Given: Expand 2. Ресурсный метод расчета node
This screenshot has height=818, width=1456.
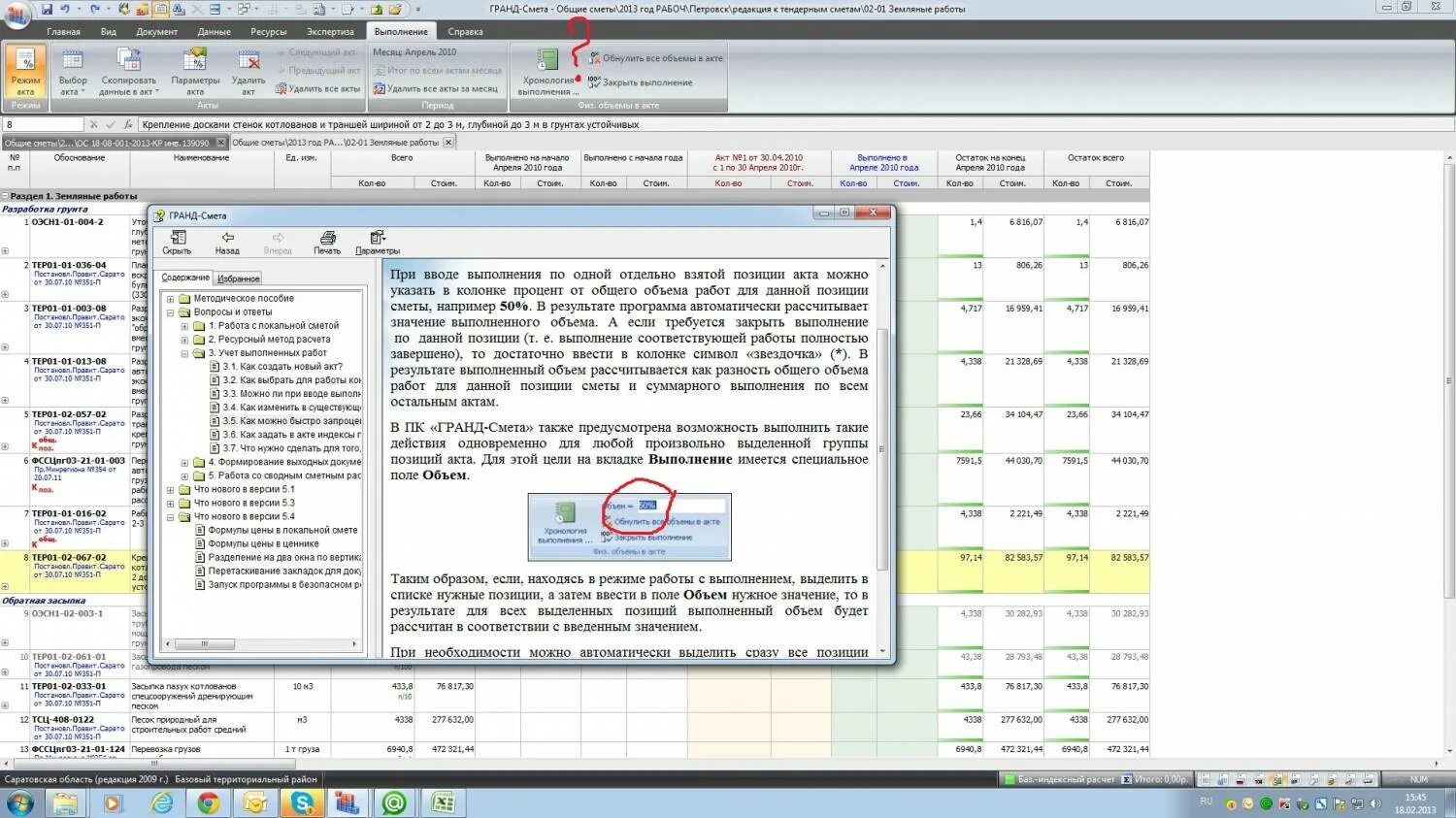Looking at the screenshot, I should [x=184, y=340].
